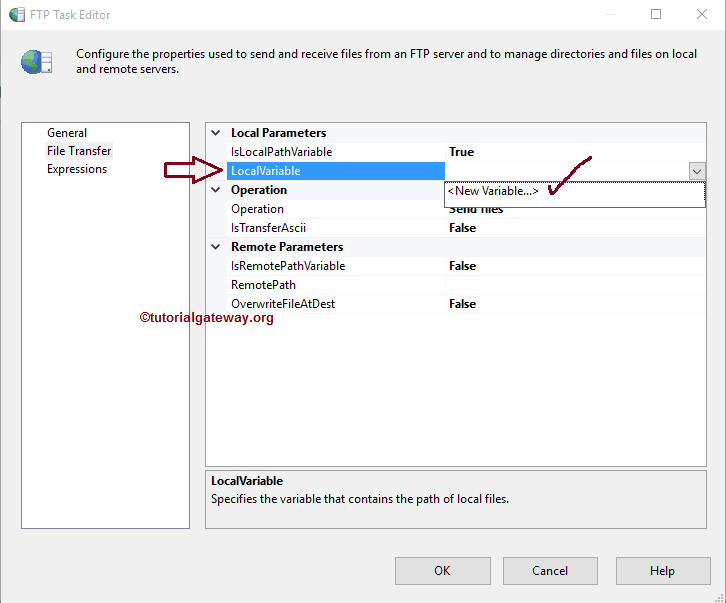Collapse the Local Parameters section
726x603 pixels.
click(x=216, y=133)
